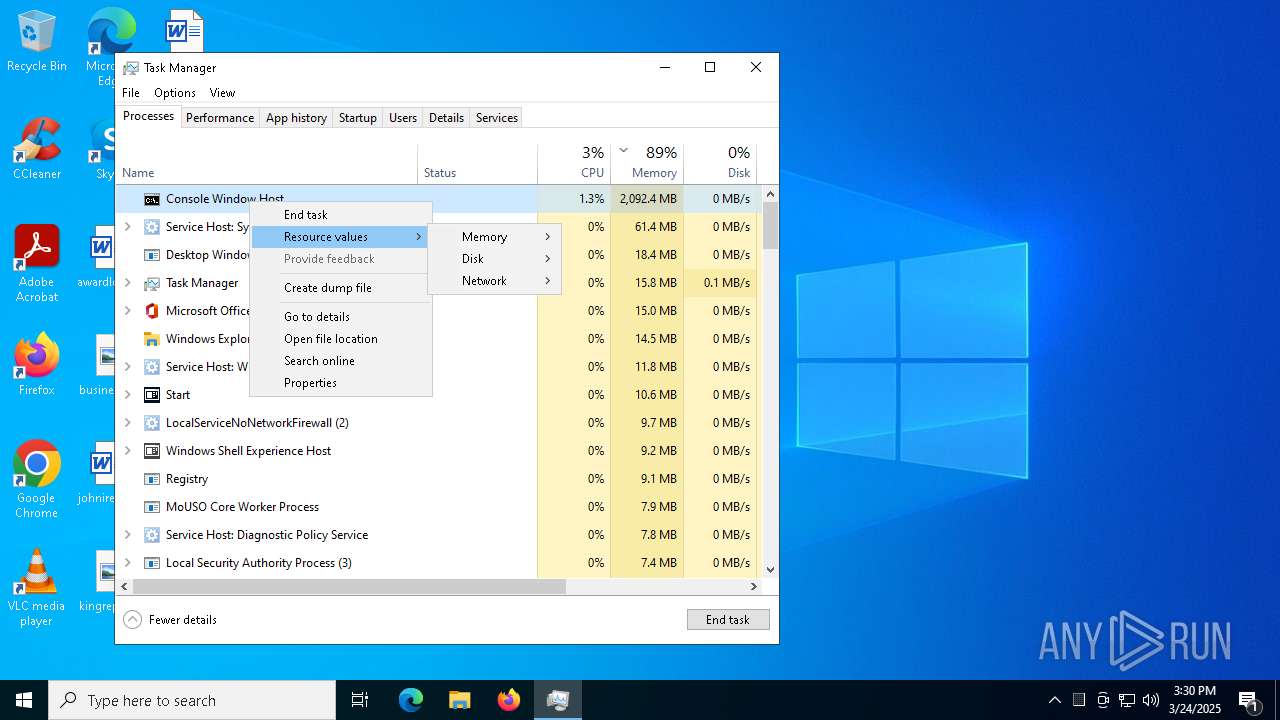Switch to the Users tab
The width and height of the screenshot is (1280, 720).
[x=403, y=118]
